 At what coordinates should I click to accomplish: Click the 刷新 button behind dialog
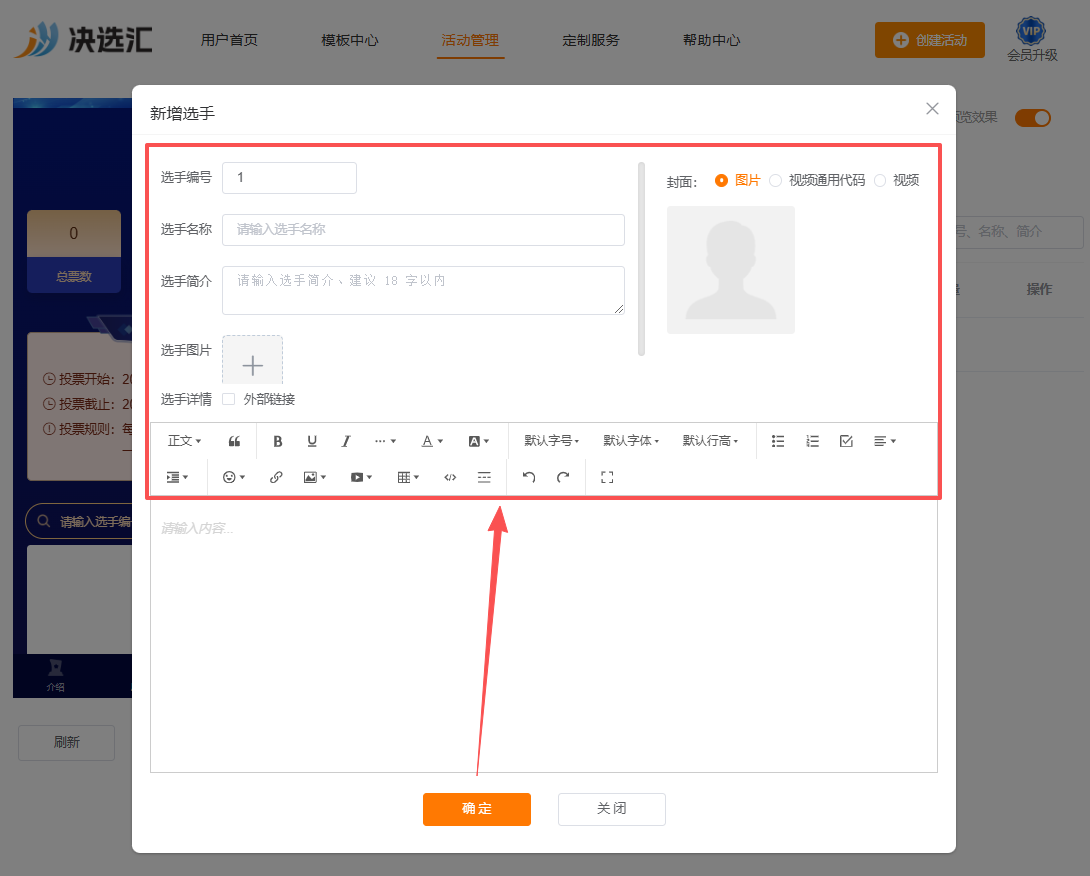(x=67, y=743)
